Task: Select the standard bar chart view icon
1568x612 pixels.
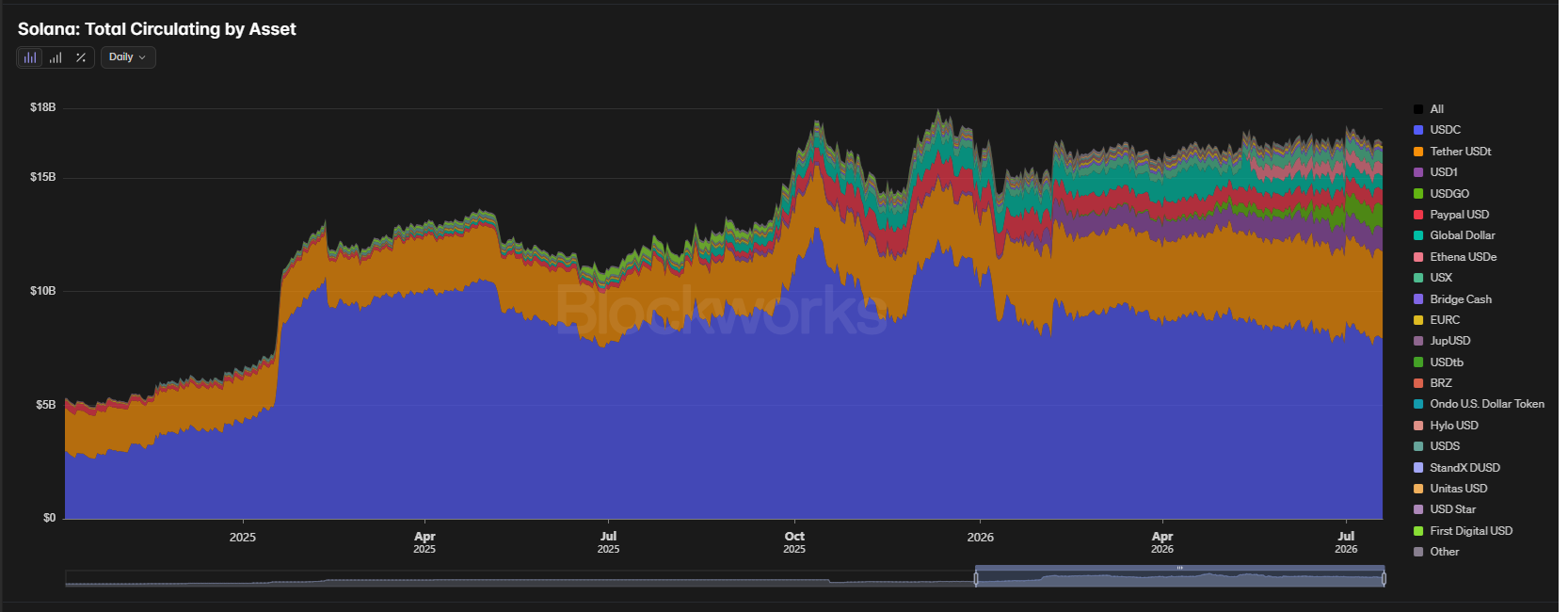Action: pos(30,57)
